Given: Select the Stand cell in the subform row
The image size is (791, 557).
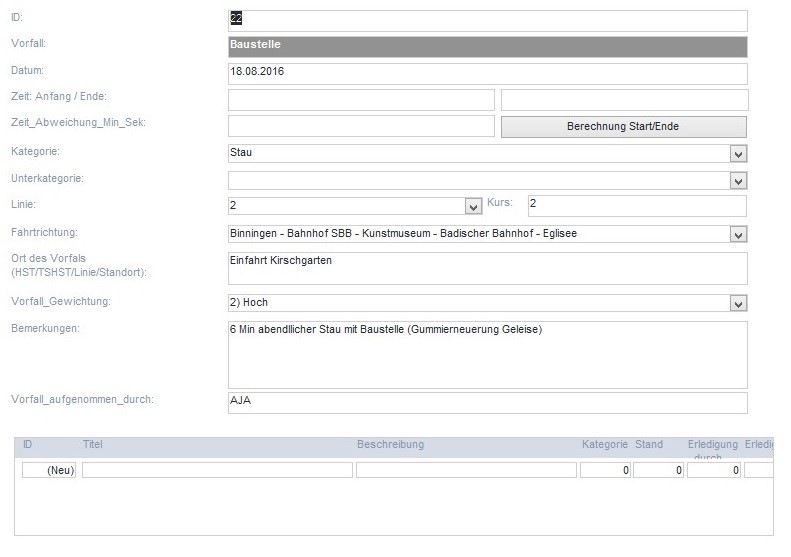Looking at the screenshot, I should (x=658, y=470).
